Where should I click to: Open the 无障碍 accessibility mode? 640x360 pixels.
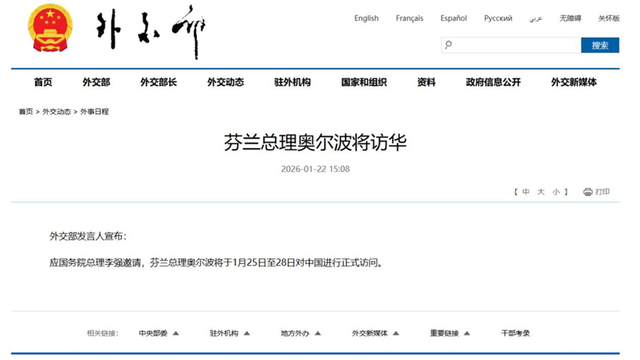click(570, 18)
